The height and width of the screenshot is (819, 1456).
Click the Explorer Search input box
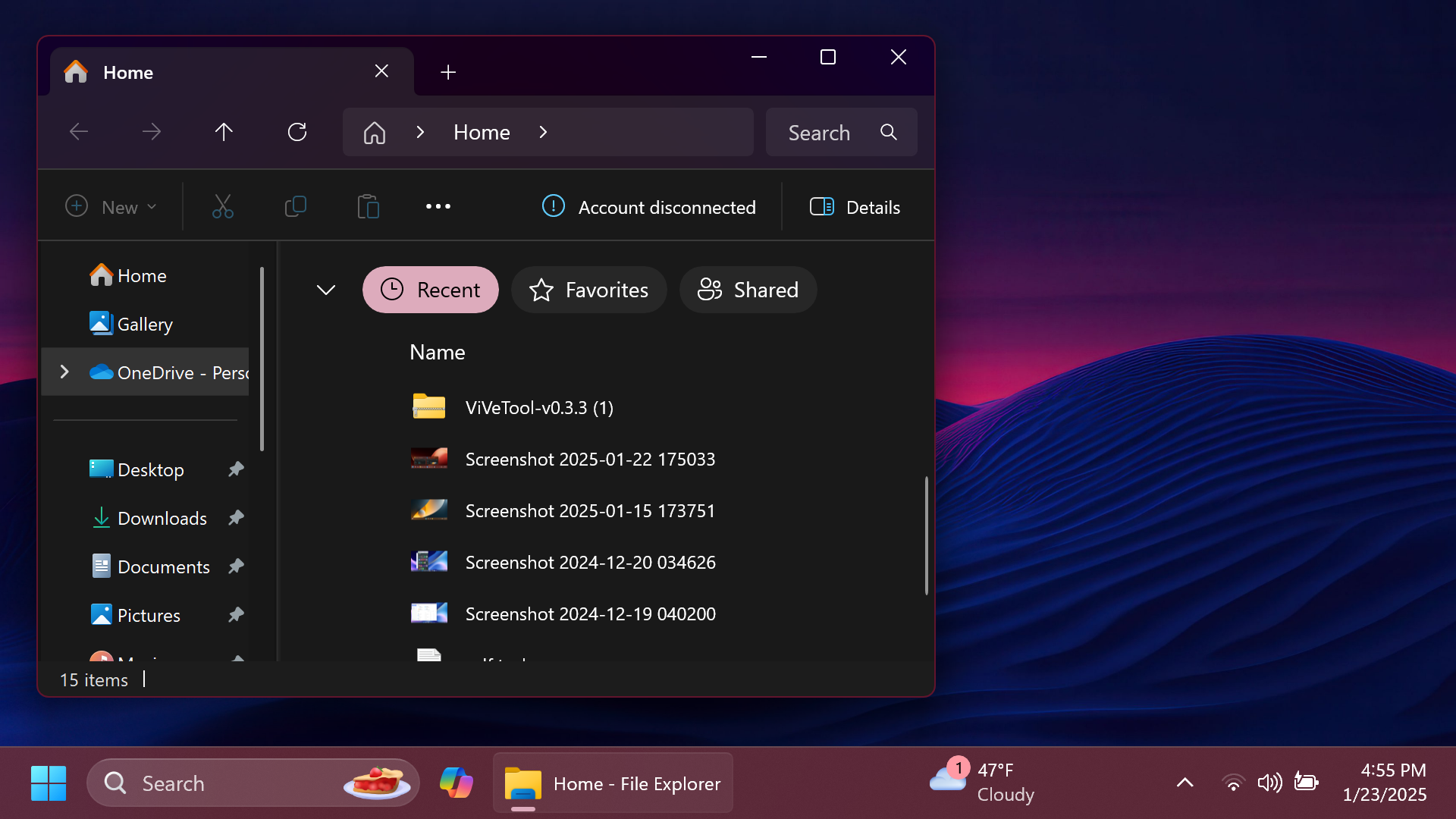(x=842, y=133)
